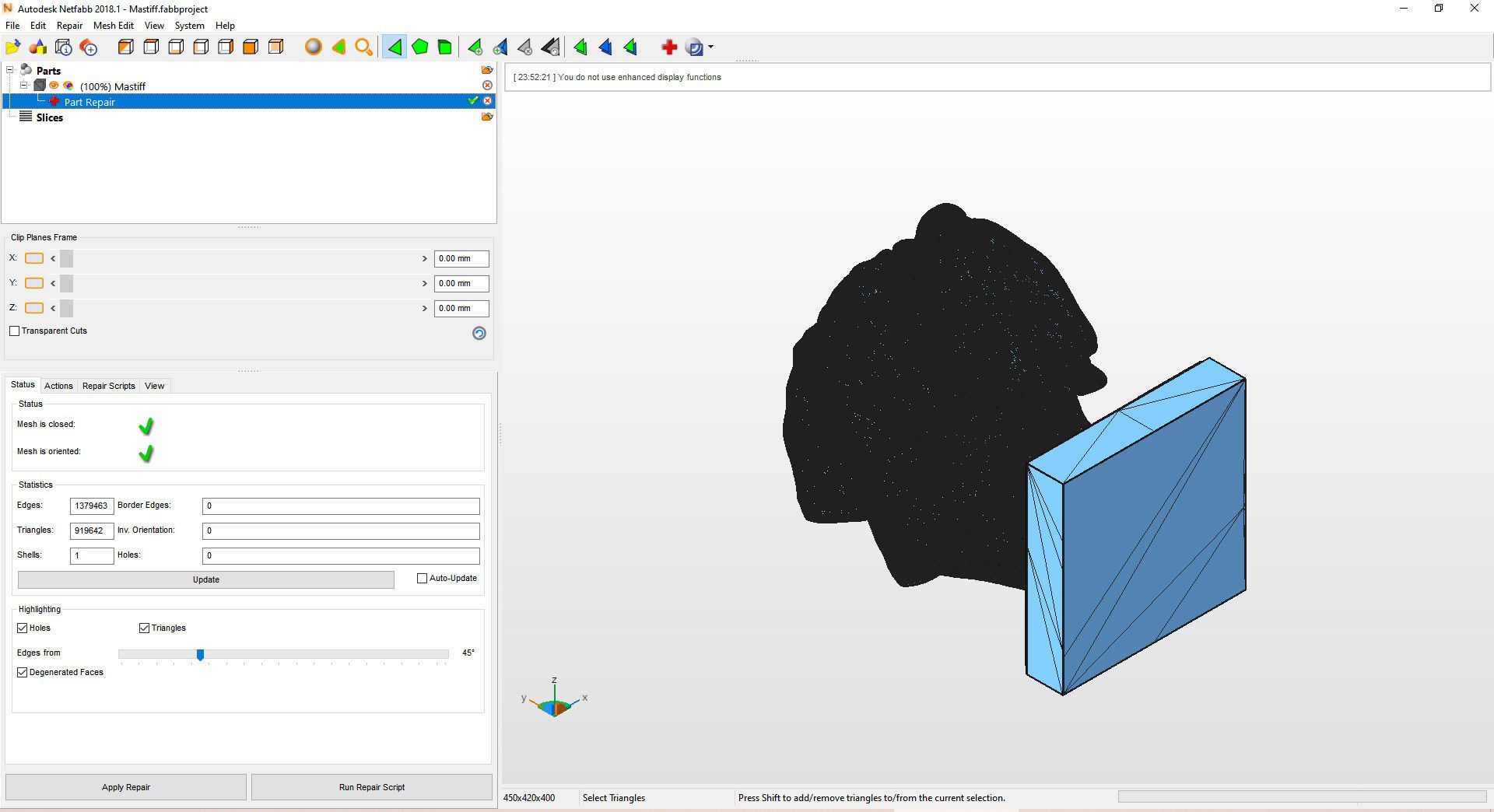
Task: Open the part information toolbar icon
Action: [x=64, y=47]
